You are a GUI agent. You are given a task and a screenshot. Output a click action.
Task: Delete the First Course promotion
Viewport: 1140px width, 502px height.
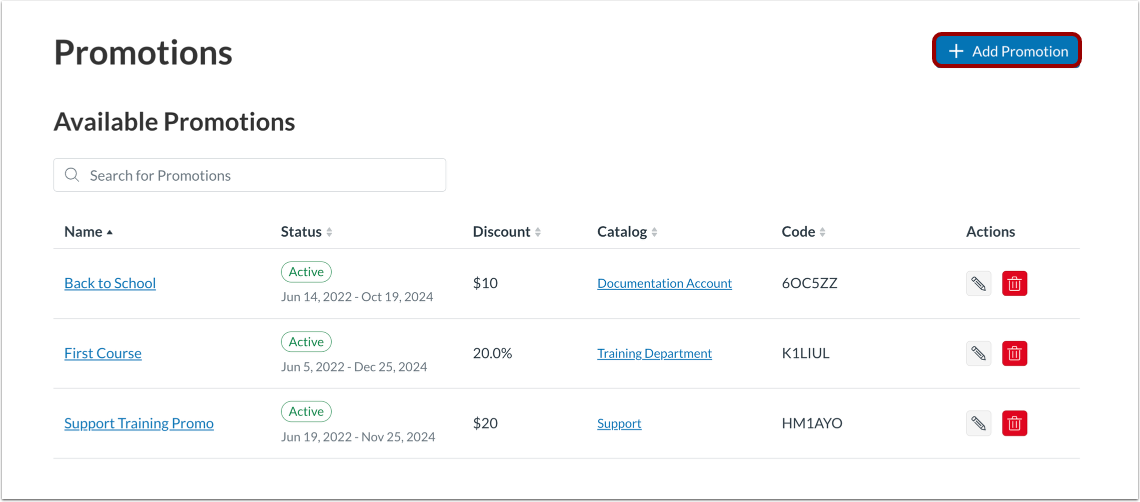tap(1014, 353)
